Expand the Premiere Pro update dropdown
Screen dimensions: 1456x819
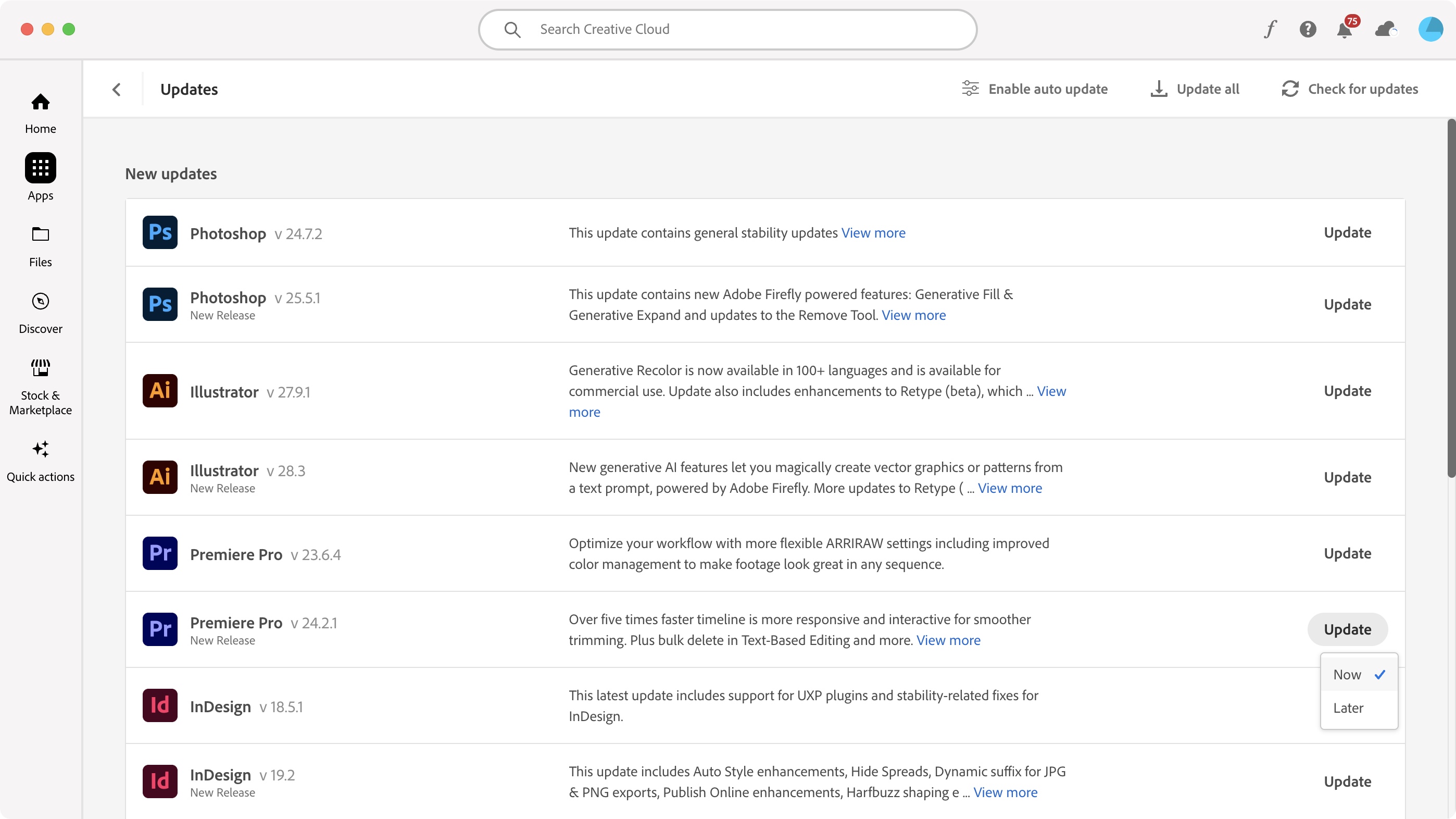pyautogui.click(x=1347, y=629)
